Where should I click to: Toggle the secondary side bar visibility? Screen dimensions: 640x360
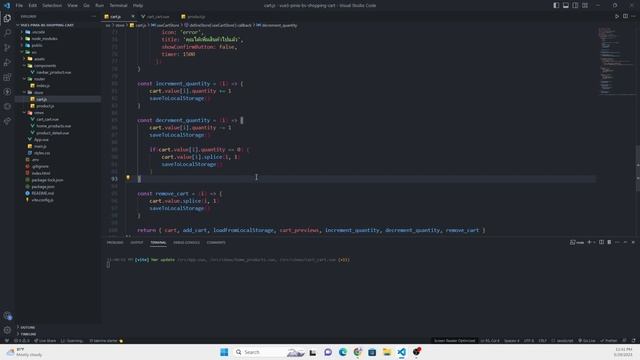point(575,5)
